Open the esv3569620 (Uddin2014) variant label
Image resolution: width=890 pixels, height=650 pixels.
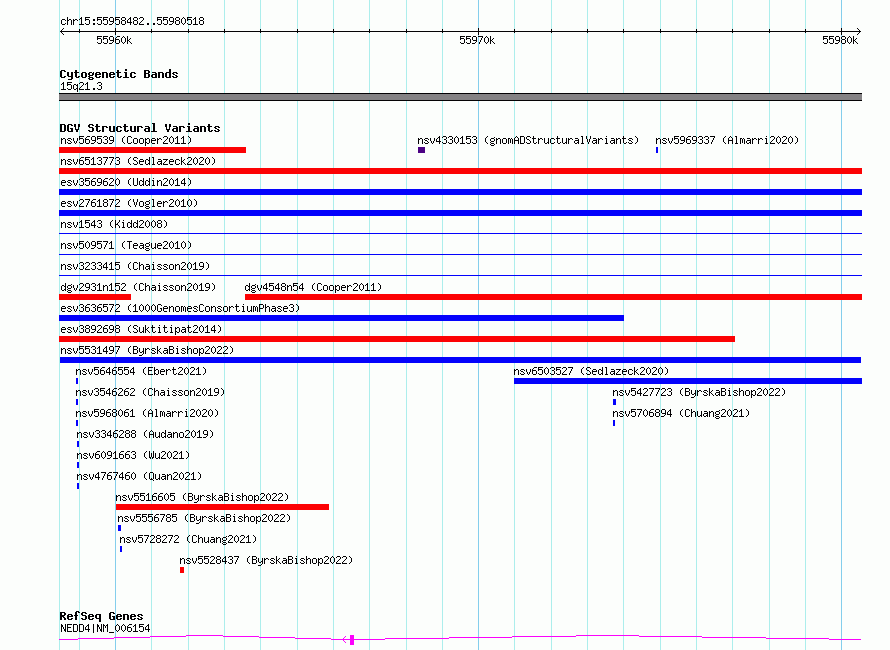point(126,182)
